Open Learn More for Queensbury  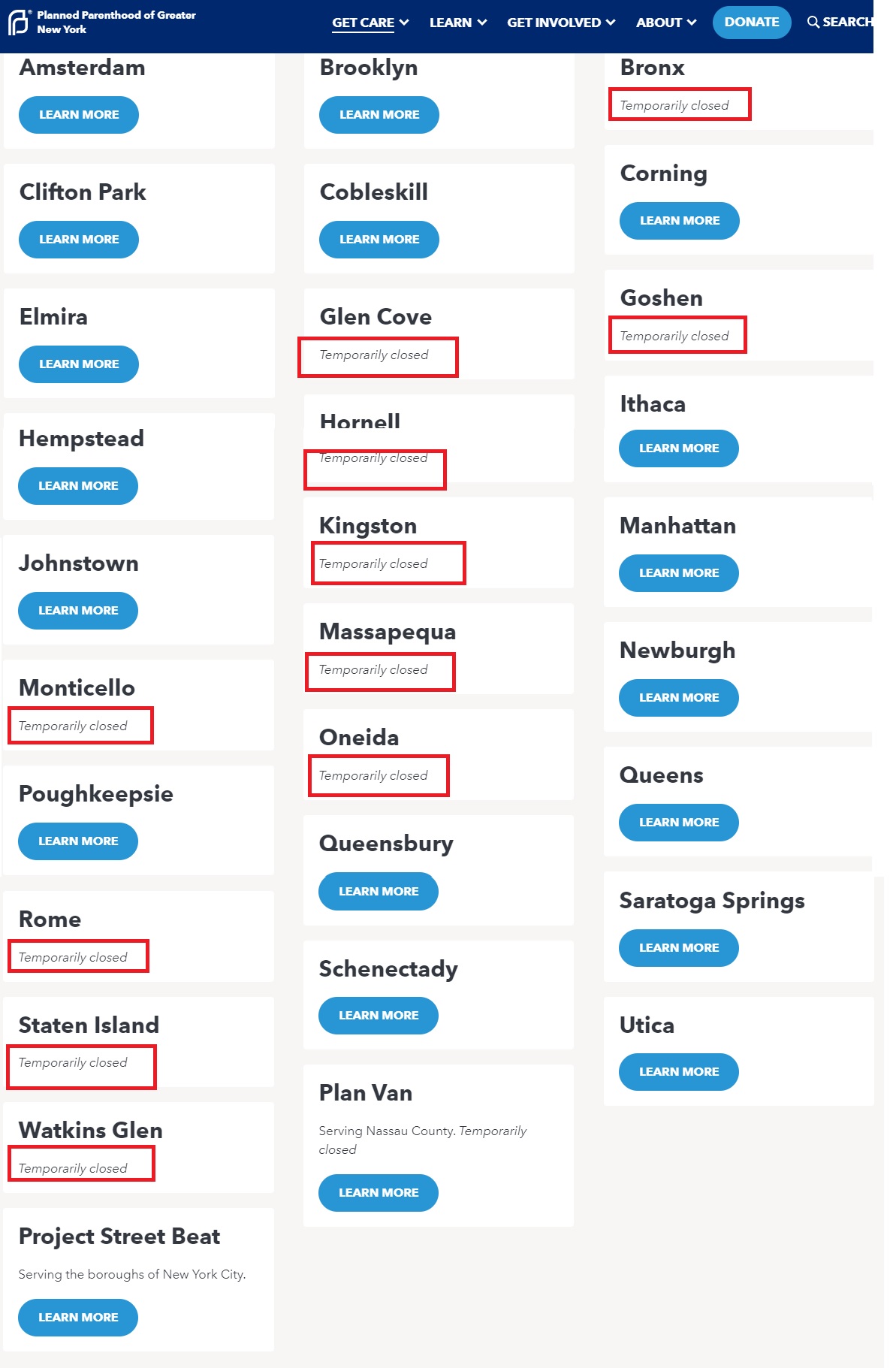(379, 892)
